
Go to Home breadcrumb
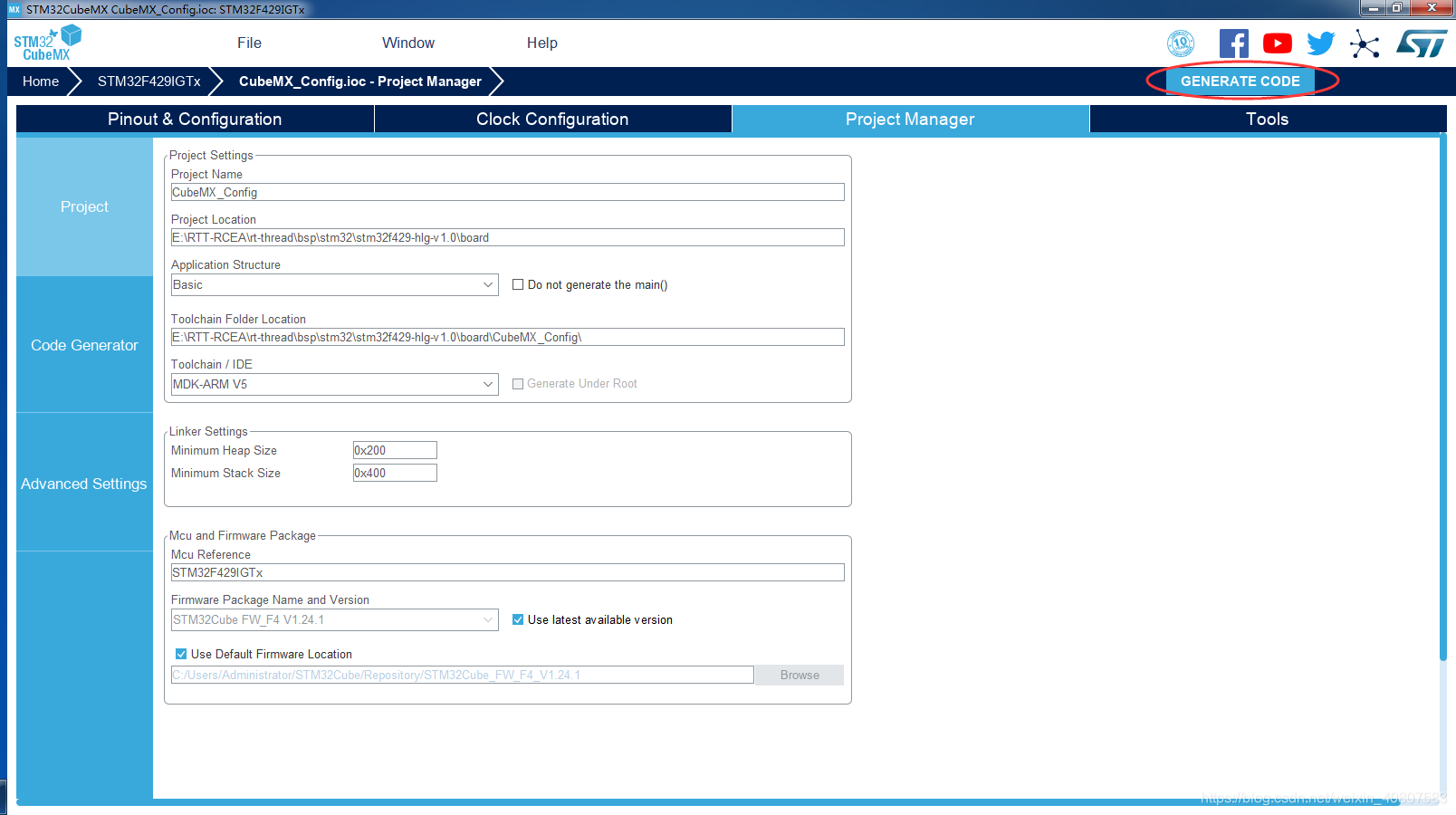pos(41,81)
